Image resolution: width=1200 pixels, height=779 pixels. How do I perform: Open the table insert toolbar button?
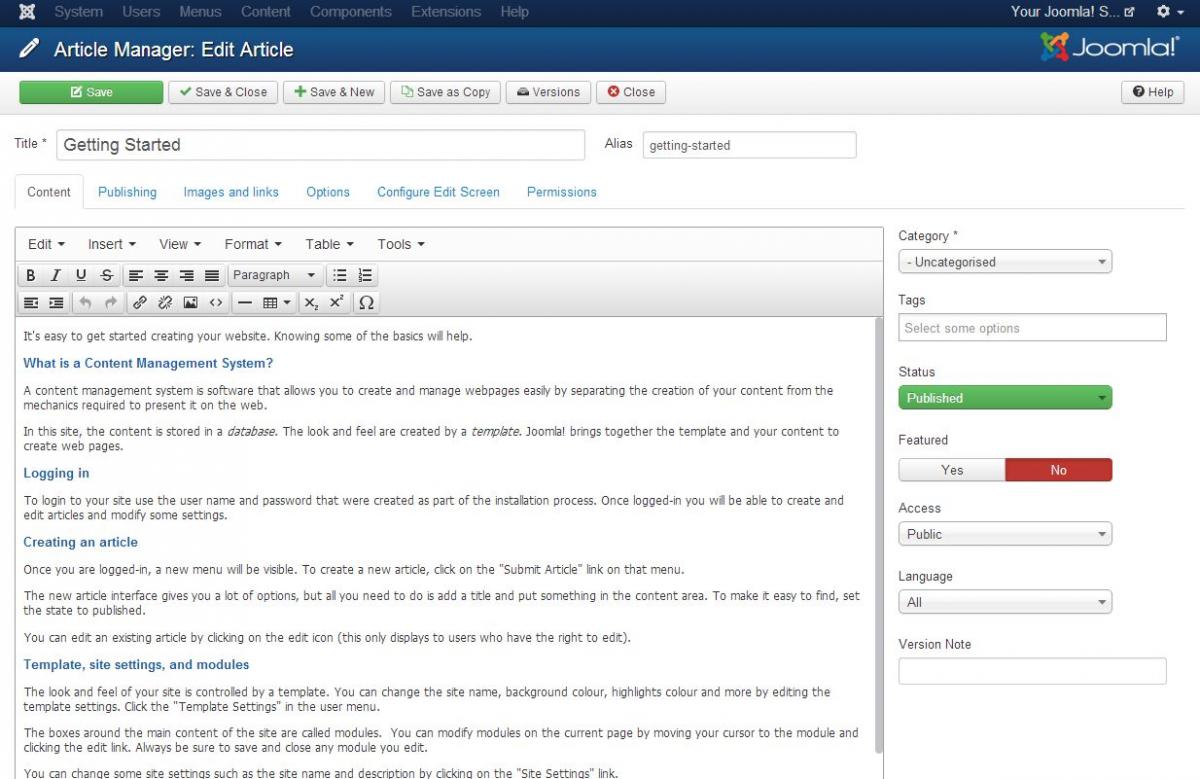click(x=276, y=302)
